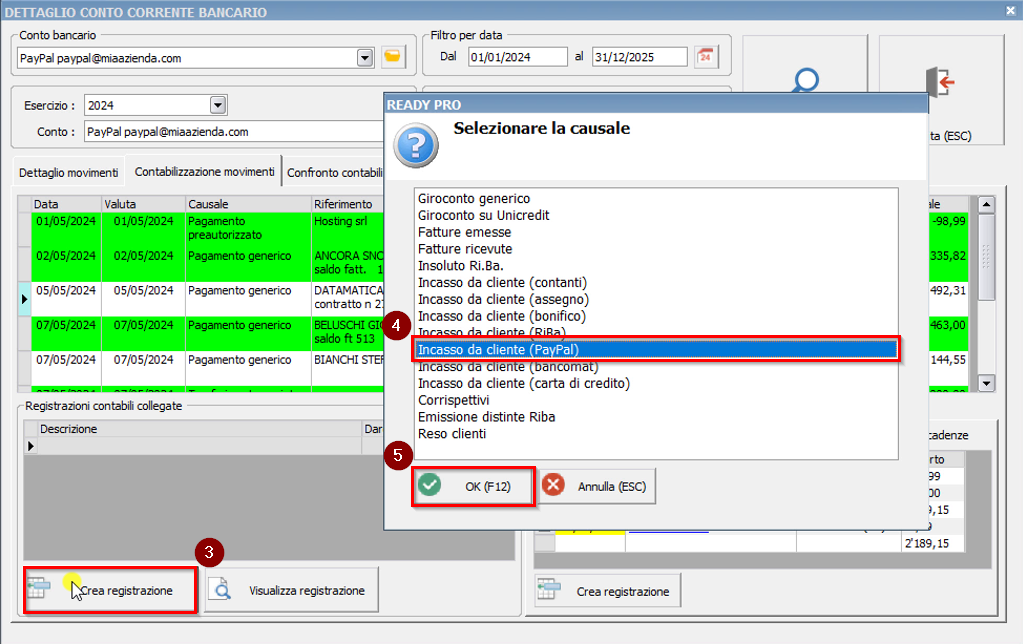Click the Hosting srl reference cell
This screenshot has height=644, width=1023.
348,228
